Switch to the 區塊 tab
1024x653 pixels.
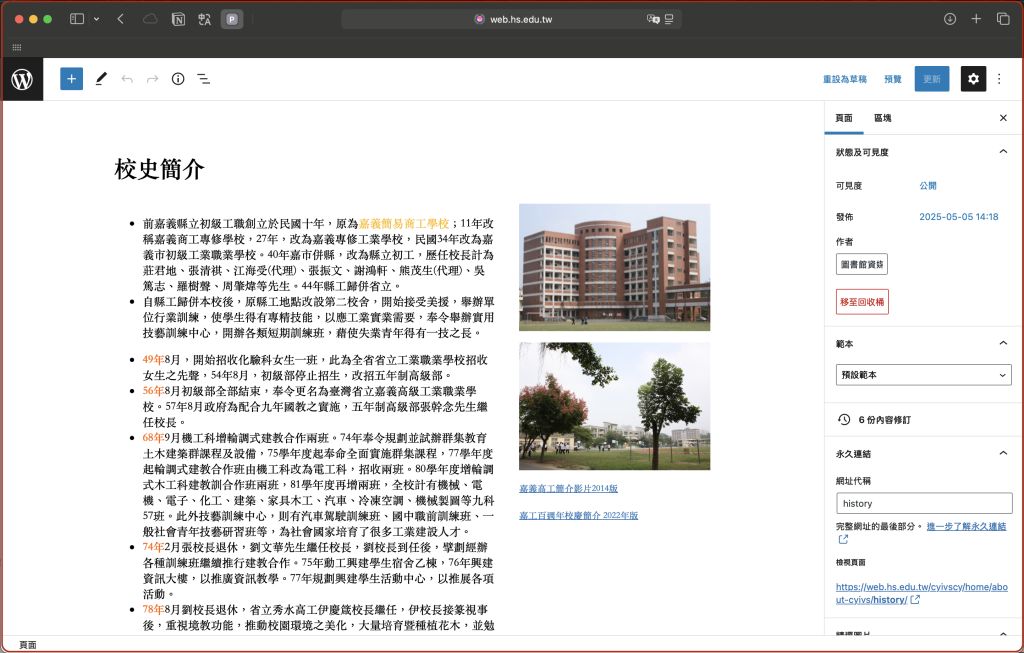coord(882,118)
